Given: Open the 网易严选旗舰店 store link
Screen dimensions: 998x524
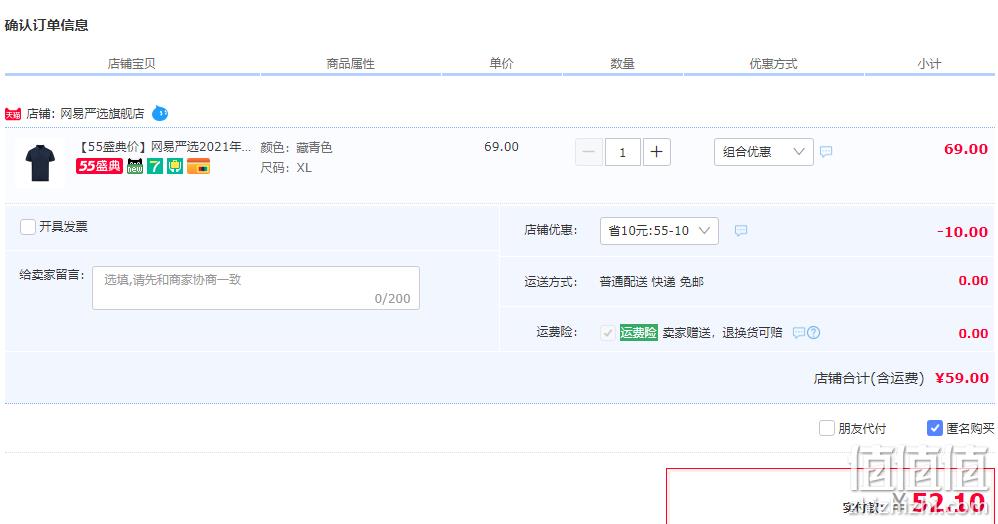Looking at the screenshot, I should 102,113.
